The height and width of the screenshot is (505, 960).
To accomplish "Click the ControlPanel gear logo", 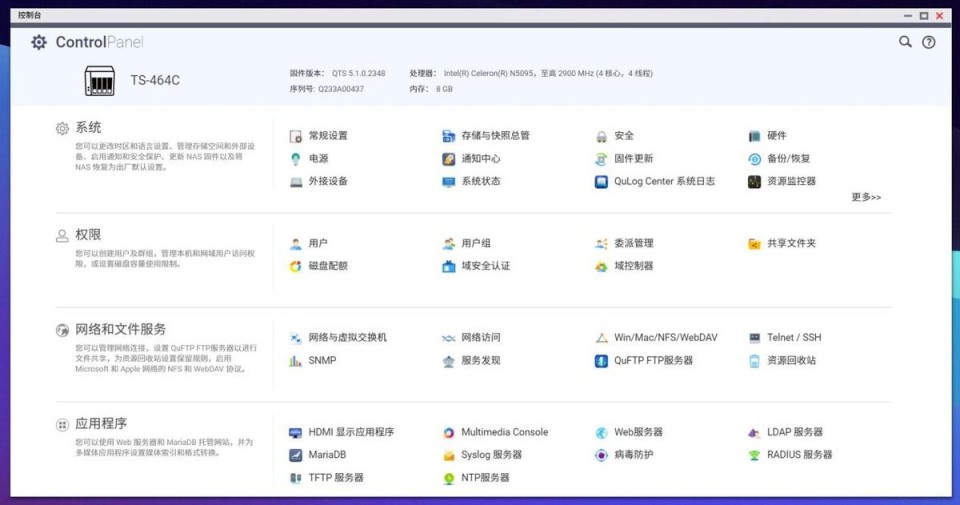I will pos(39,42).
